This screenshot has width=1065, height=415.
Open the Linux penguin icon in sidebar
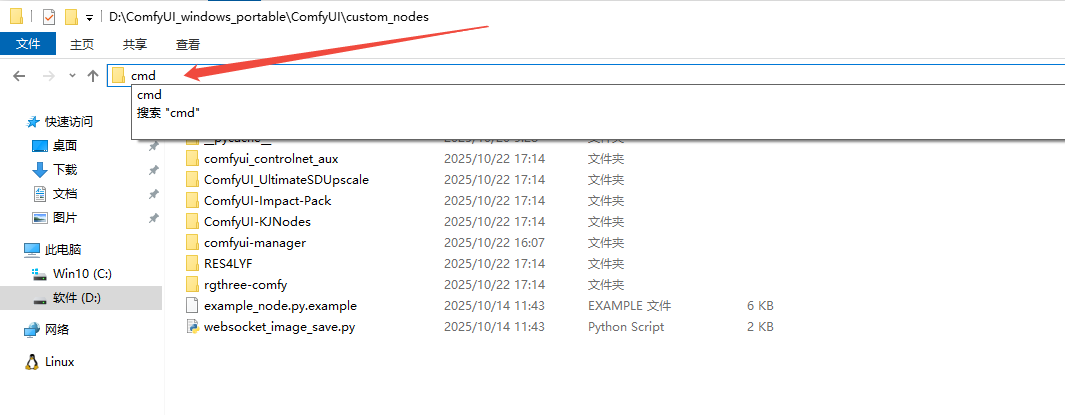coord(32,362)
